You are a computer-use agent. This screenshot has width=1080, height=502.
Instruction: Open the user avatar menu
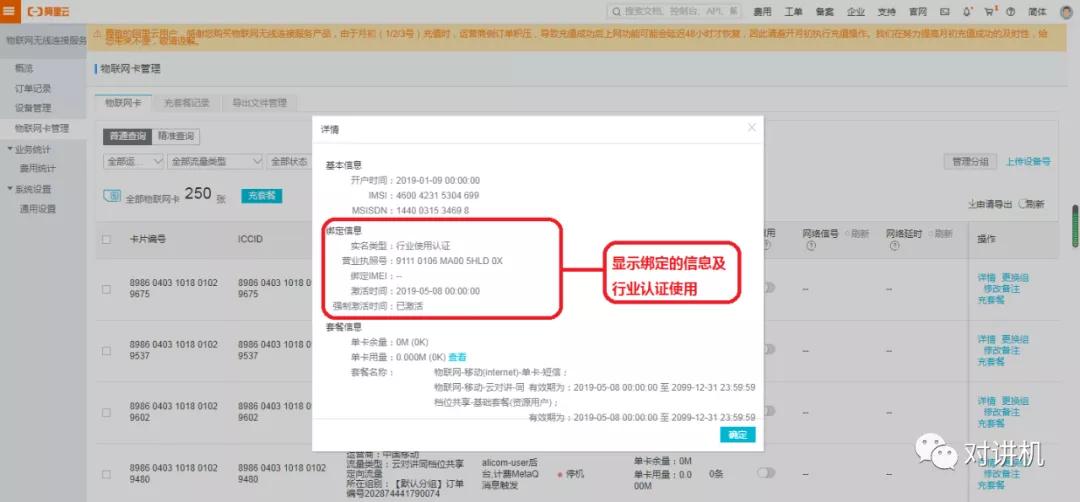[x=1067, y=11]
